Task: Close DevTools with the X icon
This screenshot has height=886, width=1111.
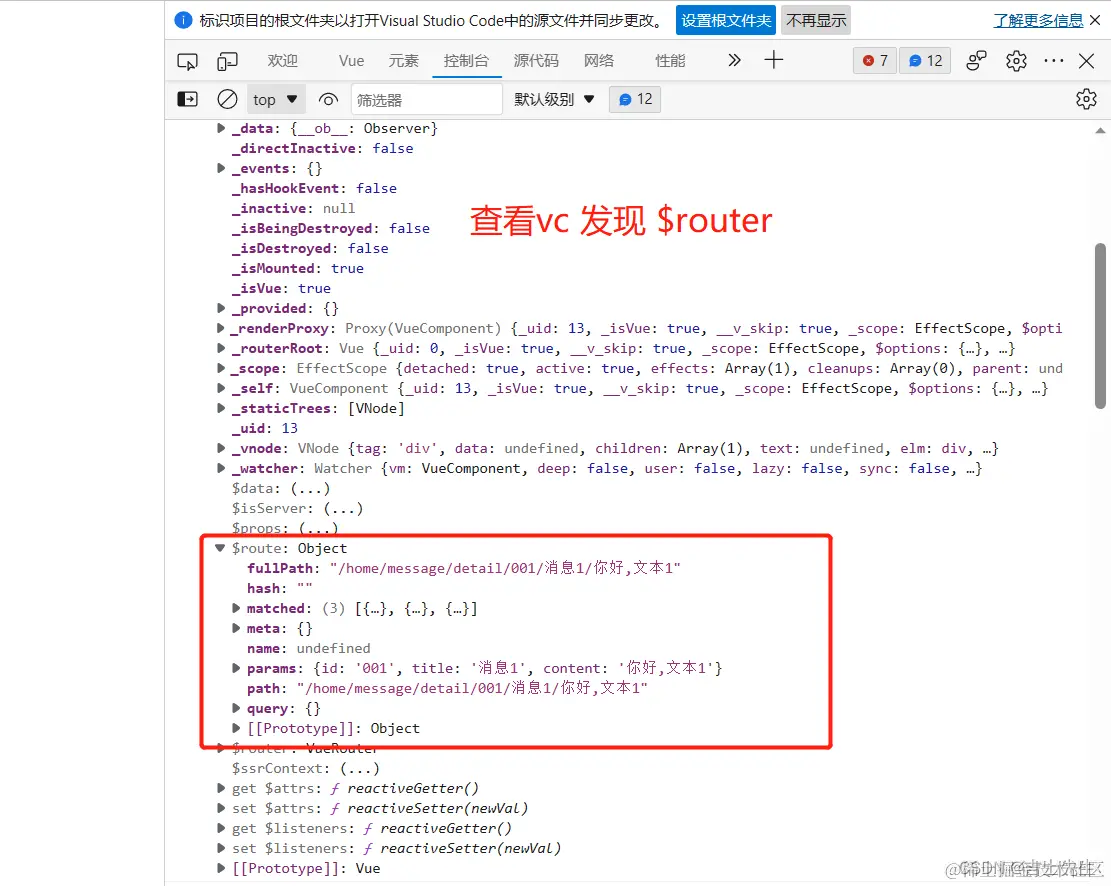Action: pos(1086,61)
